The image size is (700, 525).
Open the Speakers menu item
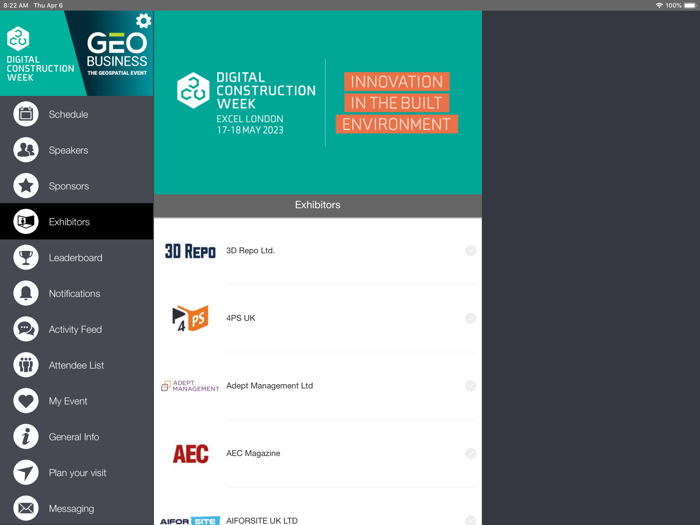tap(76, 150)
